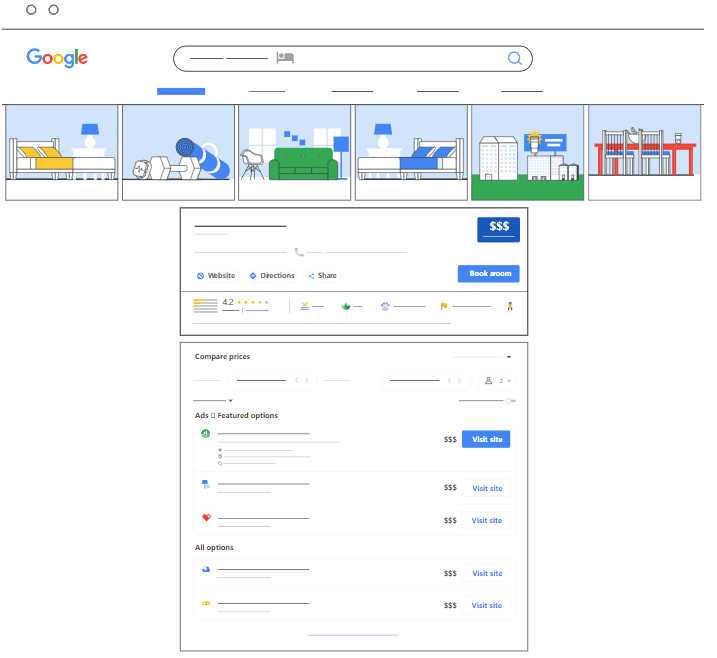Click the Directions button
The image size is (717, 658).
click(272, 276)
